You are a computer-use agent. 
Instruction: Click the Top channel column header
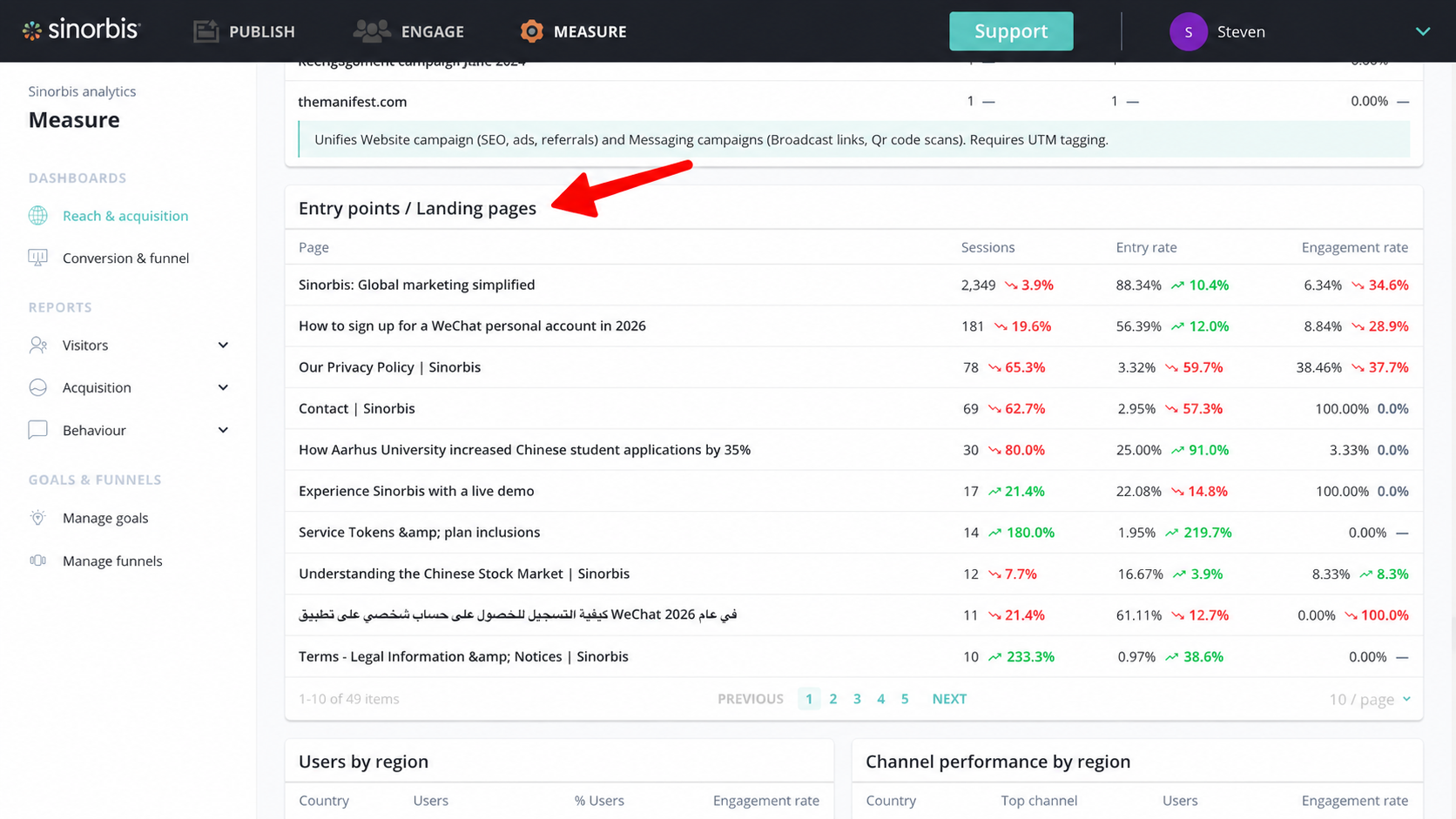coord(1039,801)
